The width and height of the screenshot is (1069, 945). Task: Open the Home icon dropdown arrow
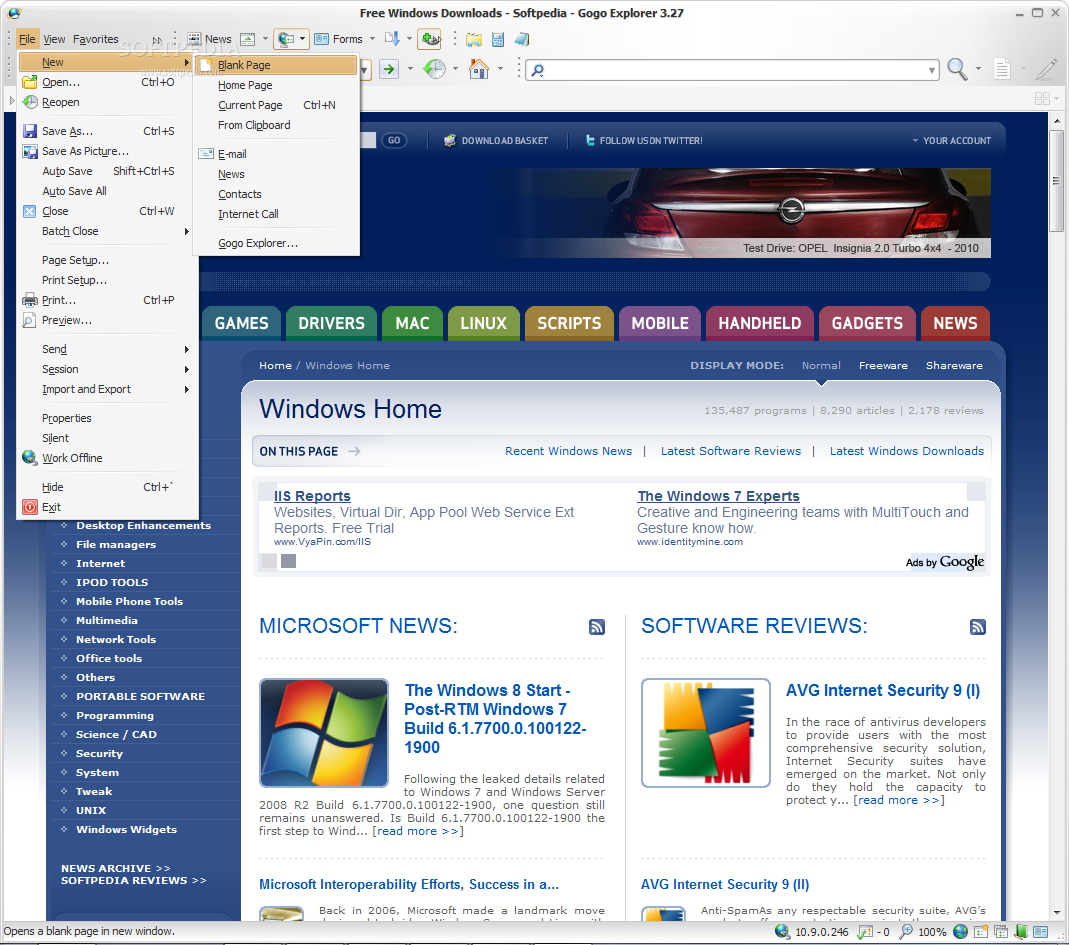500,68
